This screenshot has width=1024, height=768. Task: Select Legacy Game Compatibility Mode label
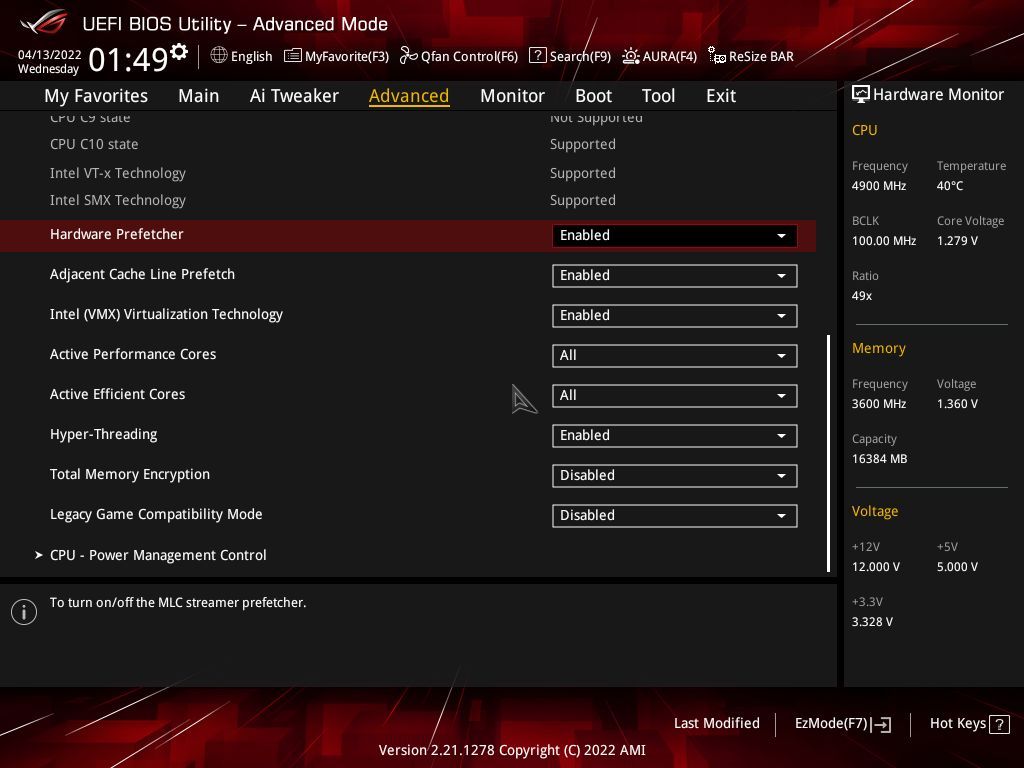click(156, 515)
